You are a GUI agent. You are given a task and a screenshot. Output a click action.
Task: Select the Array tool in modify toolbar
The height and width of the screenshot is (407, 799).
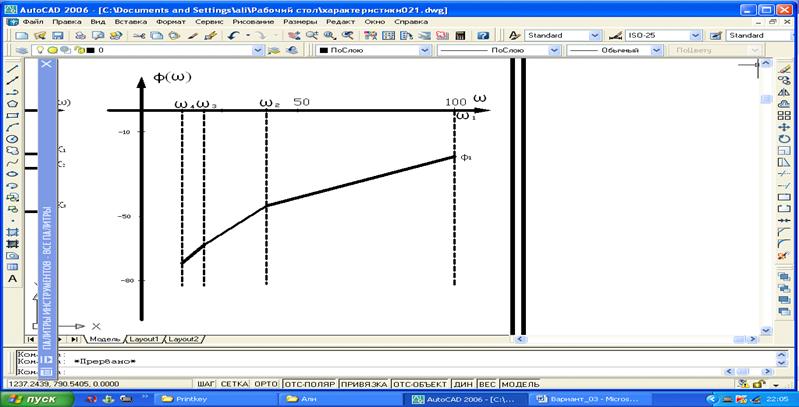[x=784, y=116]
